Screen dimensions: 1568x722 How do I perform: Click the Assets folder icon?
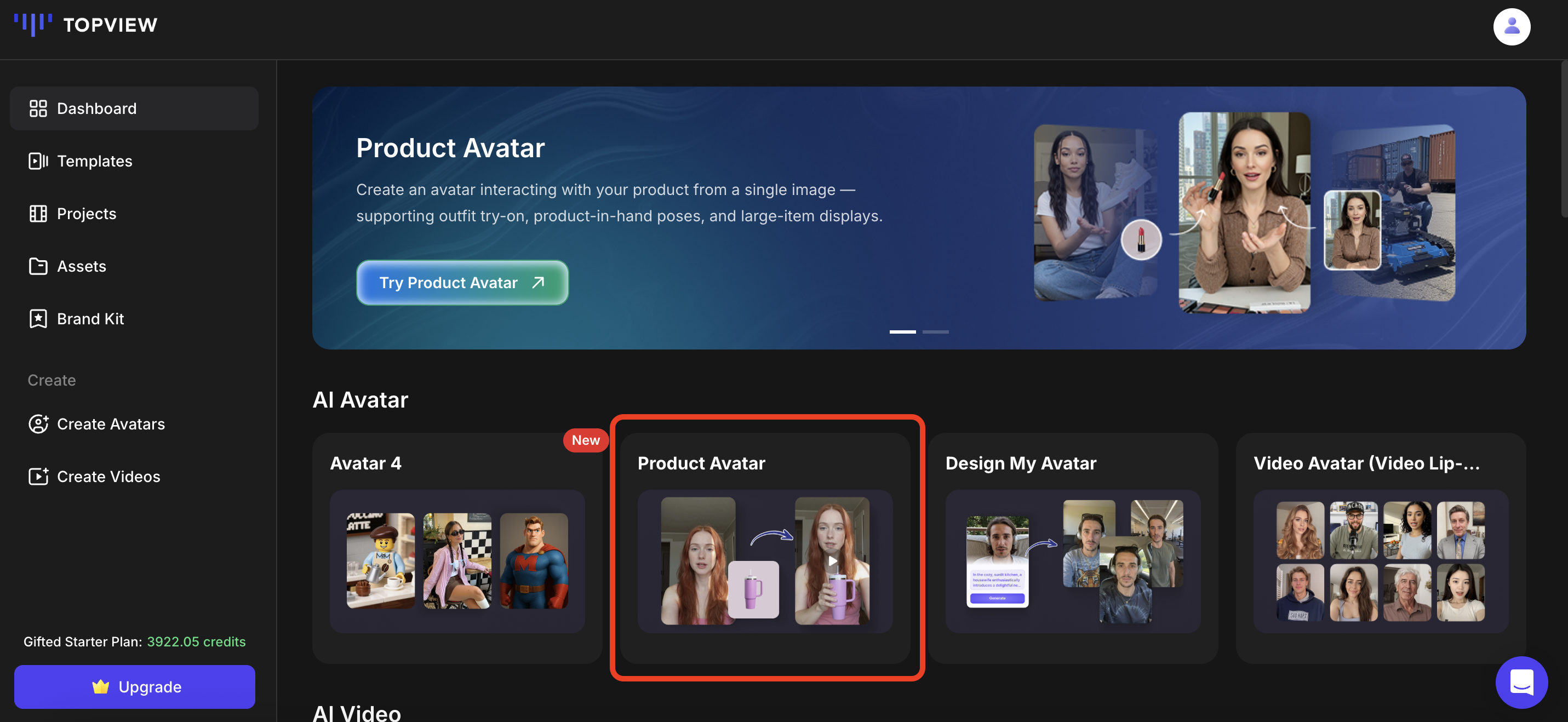(x=38, y=266)
